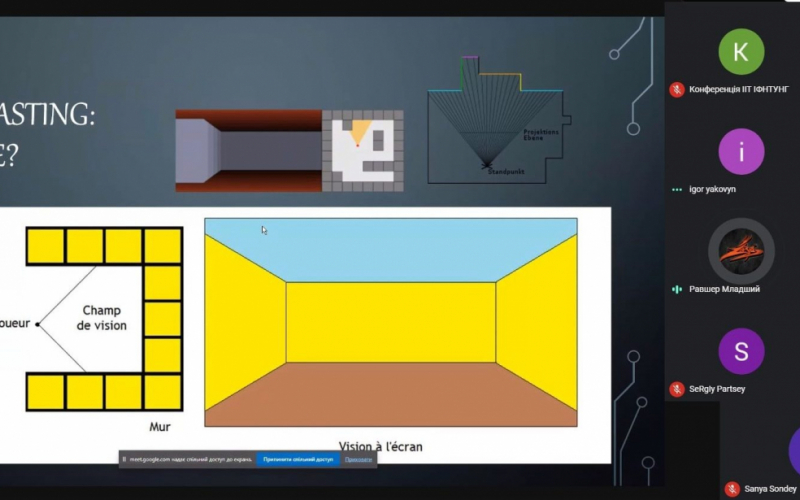Click participant name SeRgIy Partsey
800x500 pixels.
[717, 389]
